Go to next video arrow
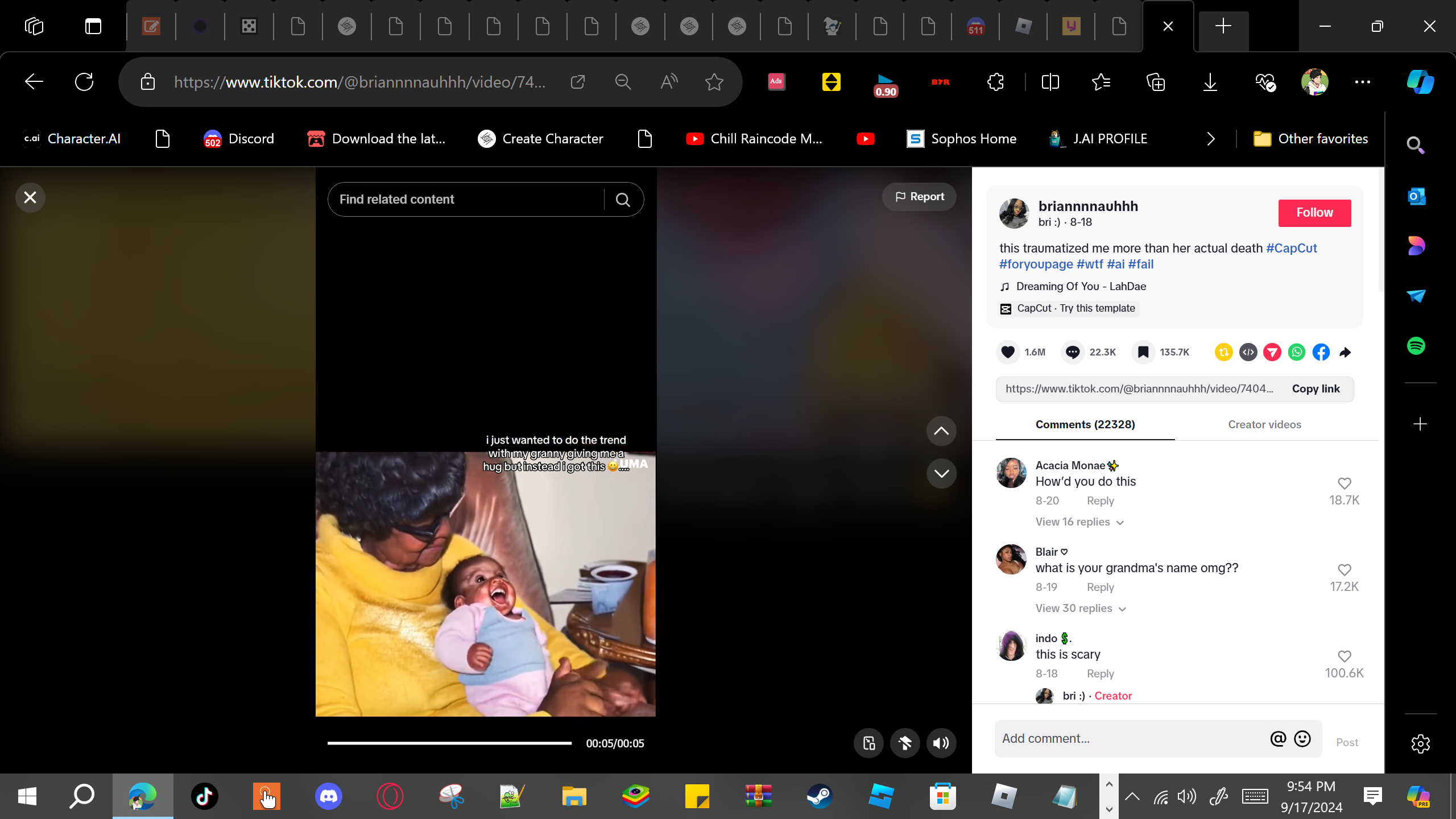The image size is (1456, 819). click(941, 473)
